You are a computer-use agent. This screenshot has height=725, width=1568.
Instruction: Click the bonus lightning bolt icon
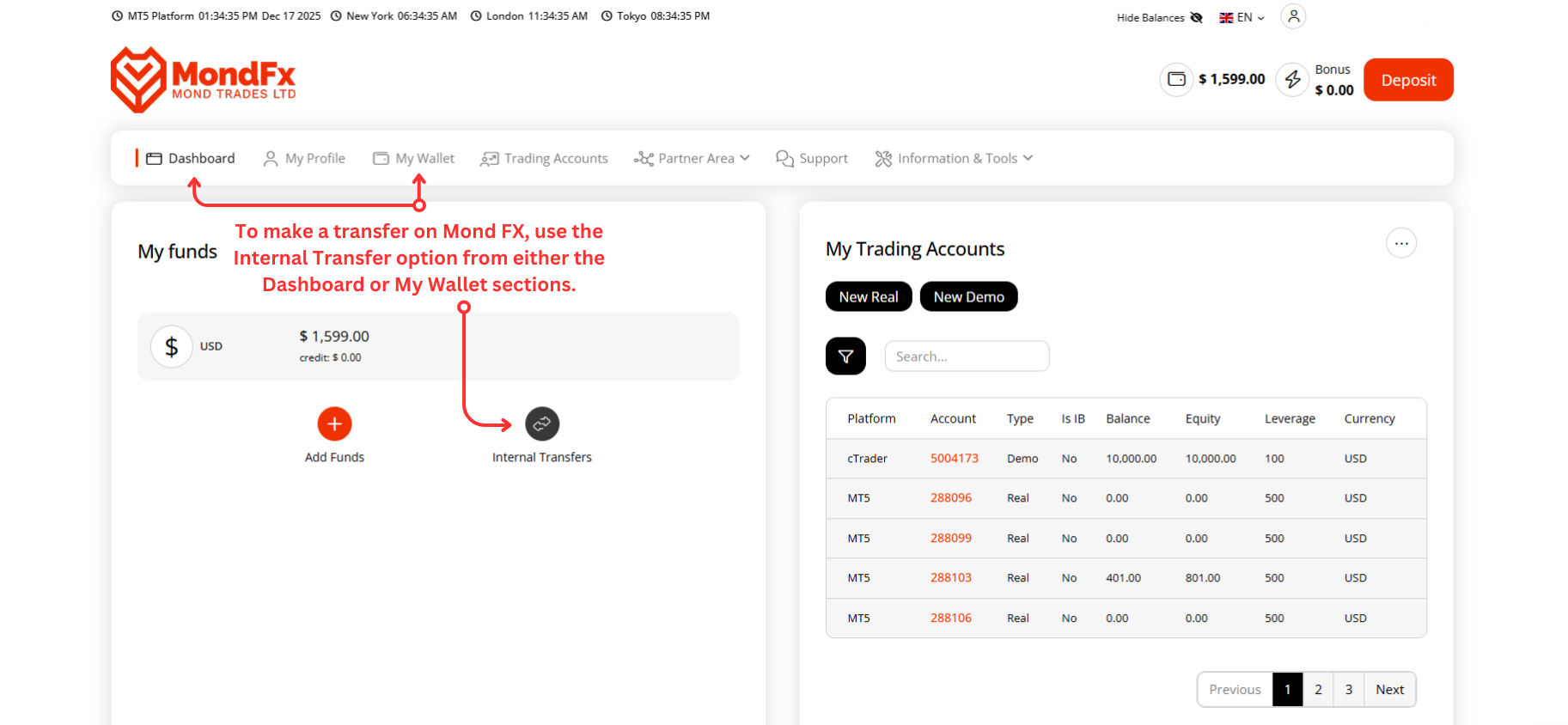point(1292,79)
